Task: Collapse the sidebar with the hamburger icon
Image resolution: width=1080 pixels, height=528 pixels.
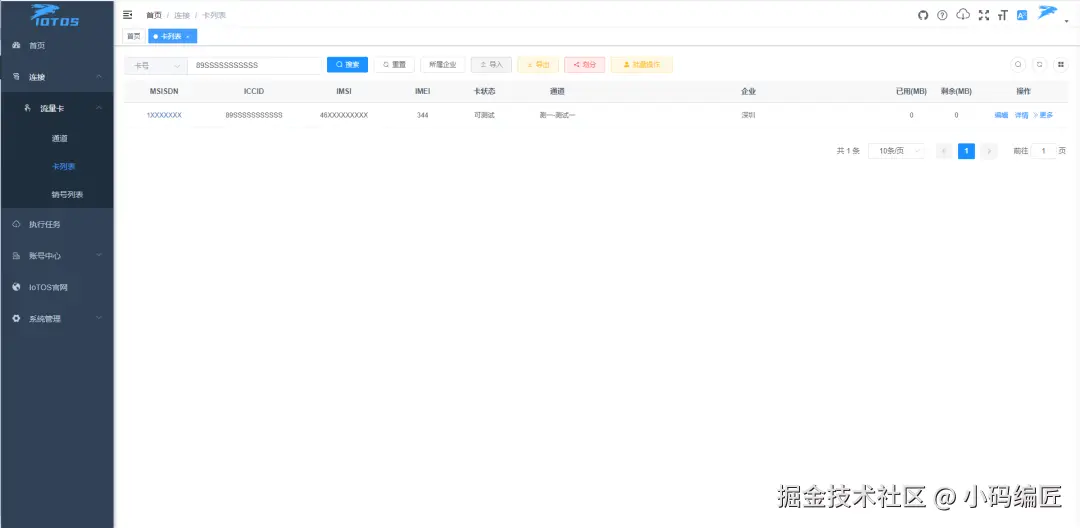Action: pyautogui.click(x=127, y=14)
